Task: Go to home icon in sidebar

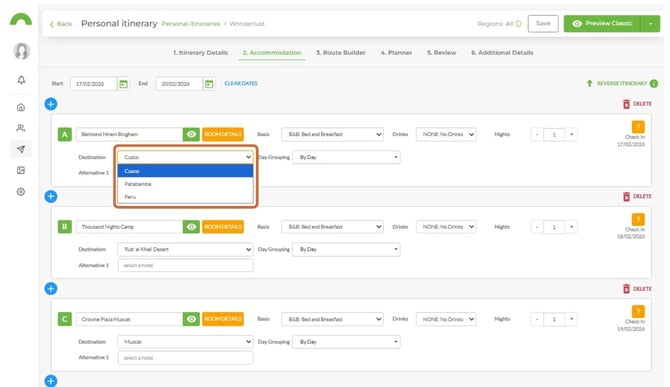Action: pyautogui.click(x=21, y=107)
